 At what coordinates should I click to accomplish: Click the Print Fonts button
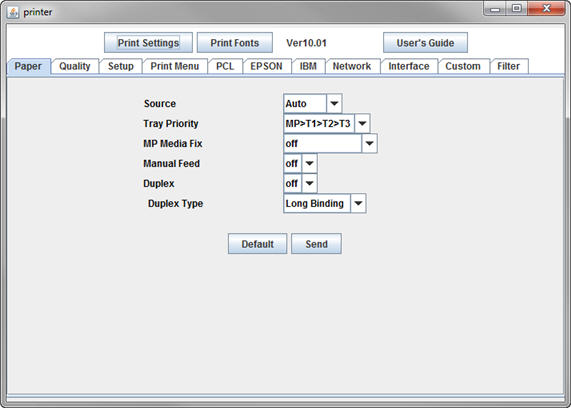(x=235, y=43)
